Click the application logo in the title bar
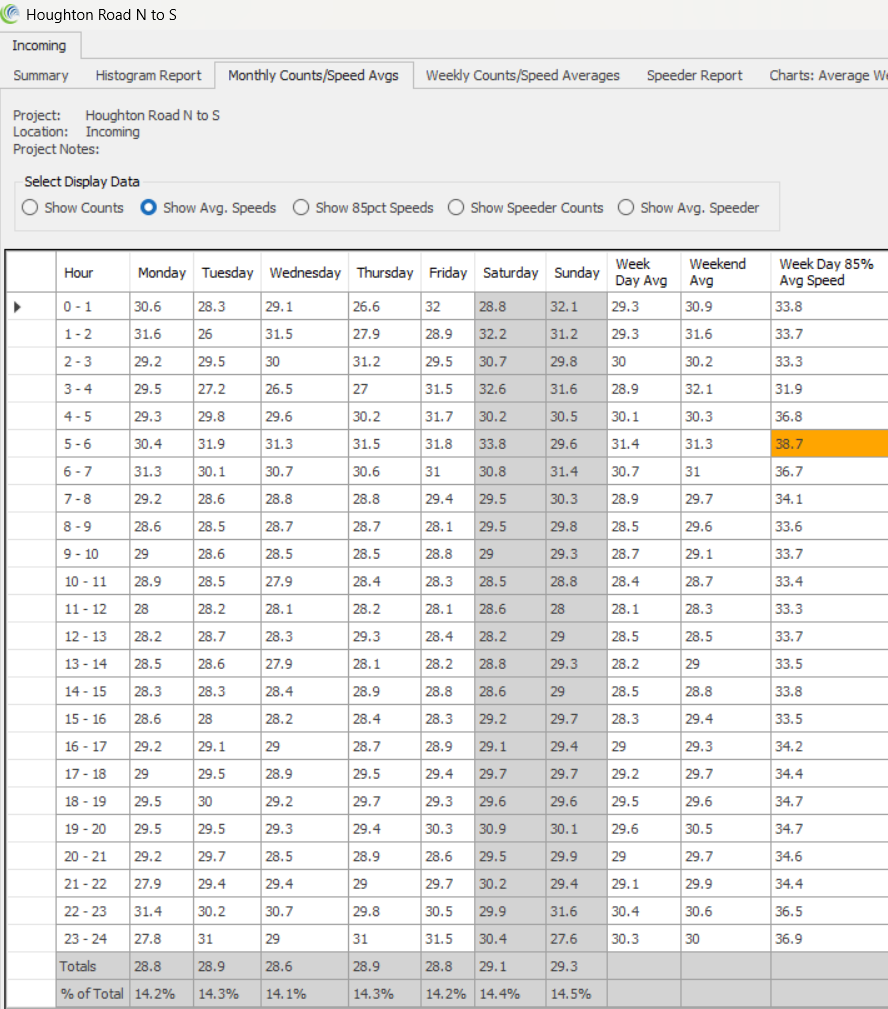888x1009 pixels. pos(11,15)
